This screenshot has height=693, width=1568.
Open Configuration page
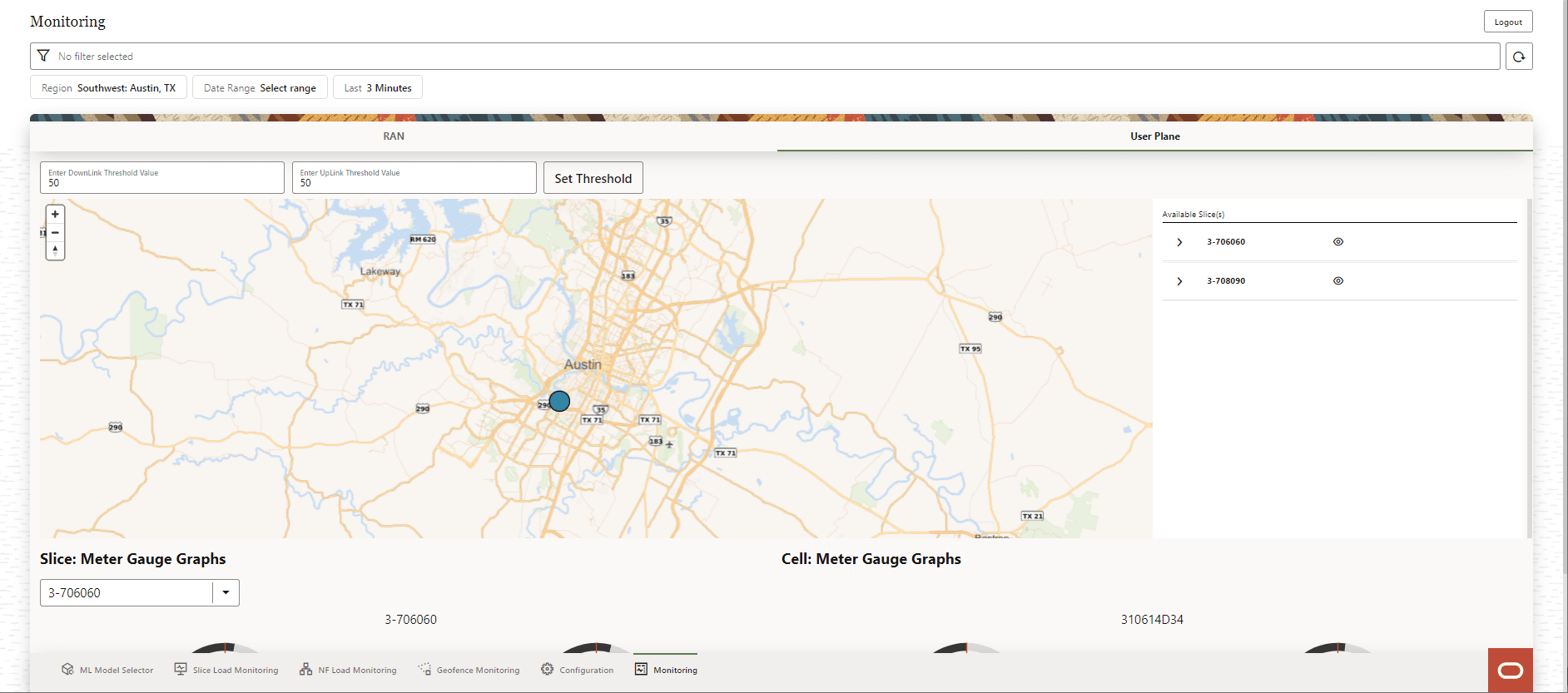577,670
